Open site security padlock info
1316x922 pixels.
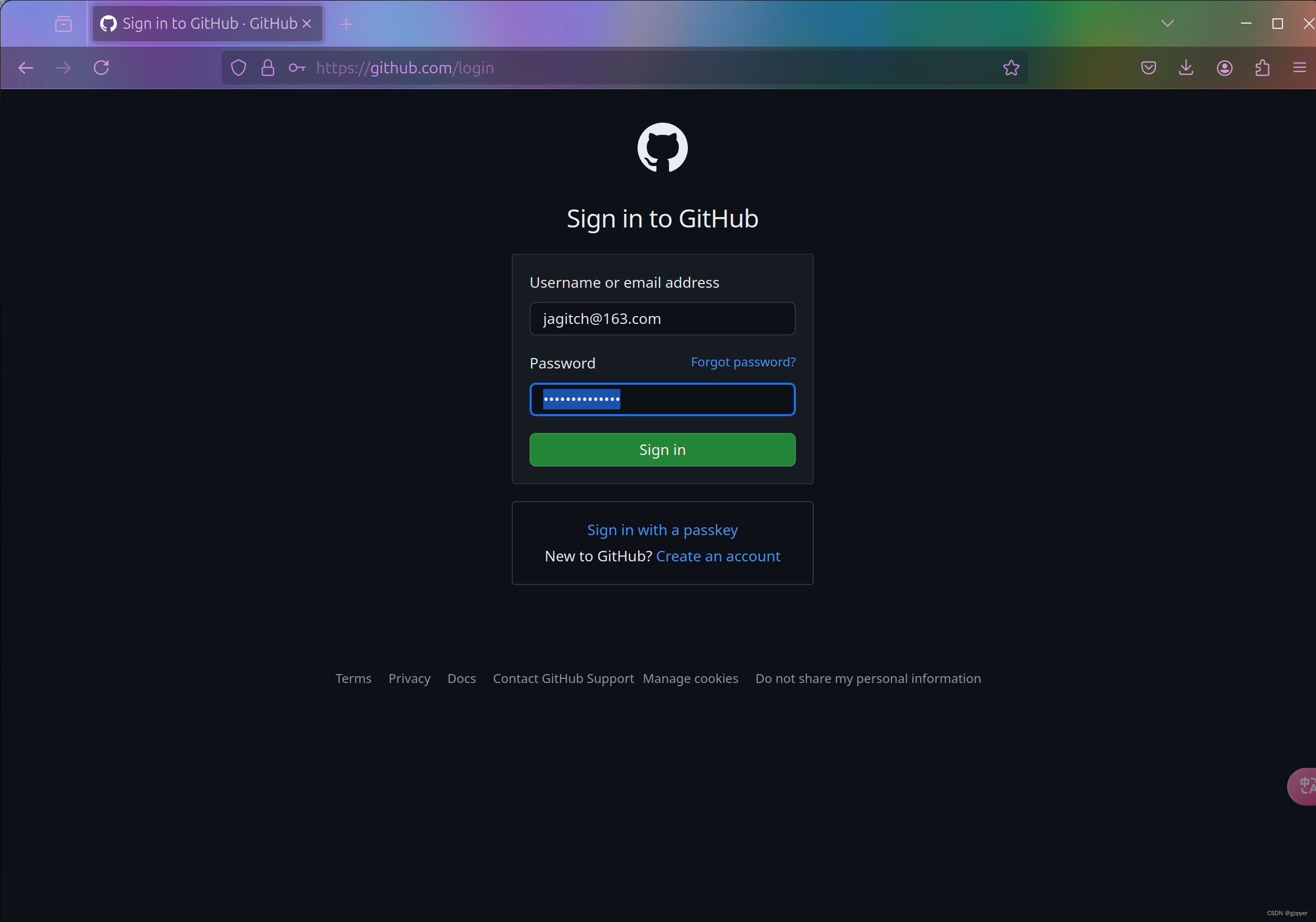click(268, 68)
